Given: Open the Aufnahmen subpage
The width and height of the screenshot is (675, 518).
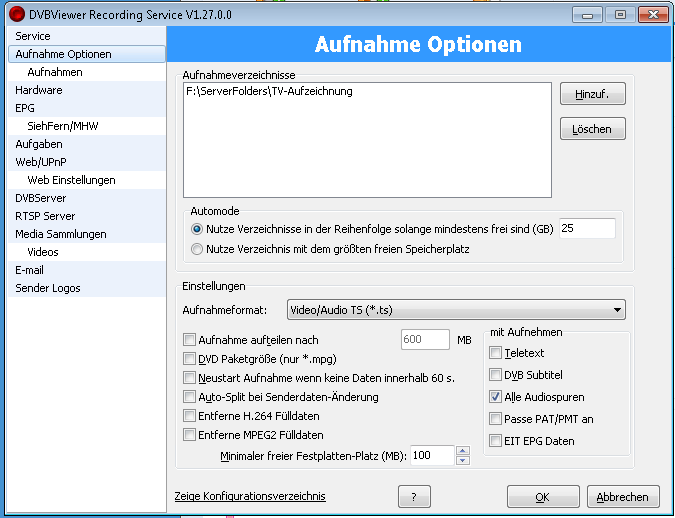Looking at the screenshot, I should pos(87,72).
